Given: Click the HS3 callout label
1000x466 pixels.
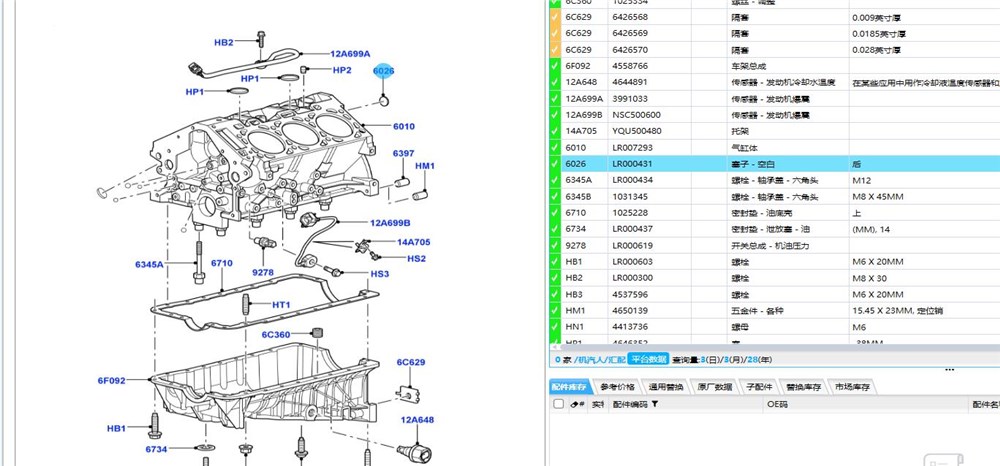Looking at the screenshot, I should (379, 274).
